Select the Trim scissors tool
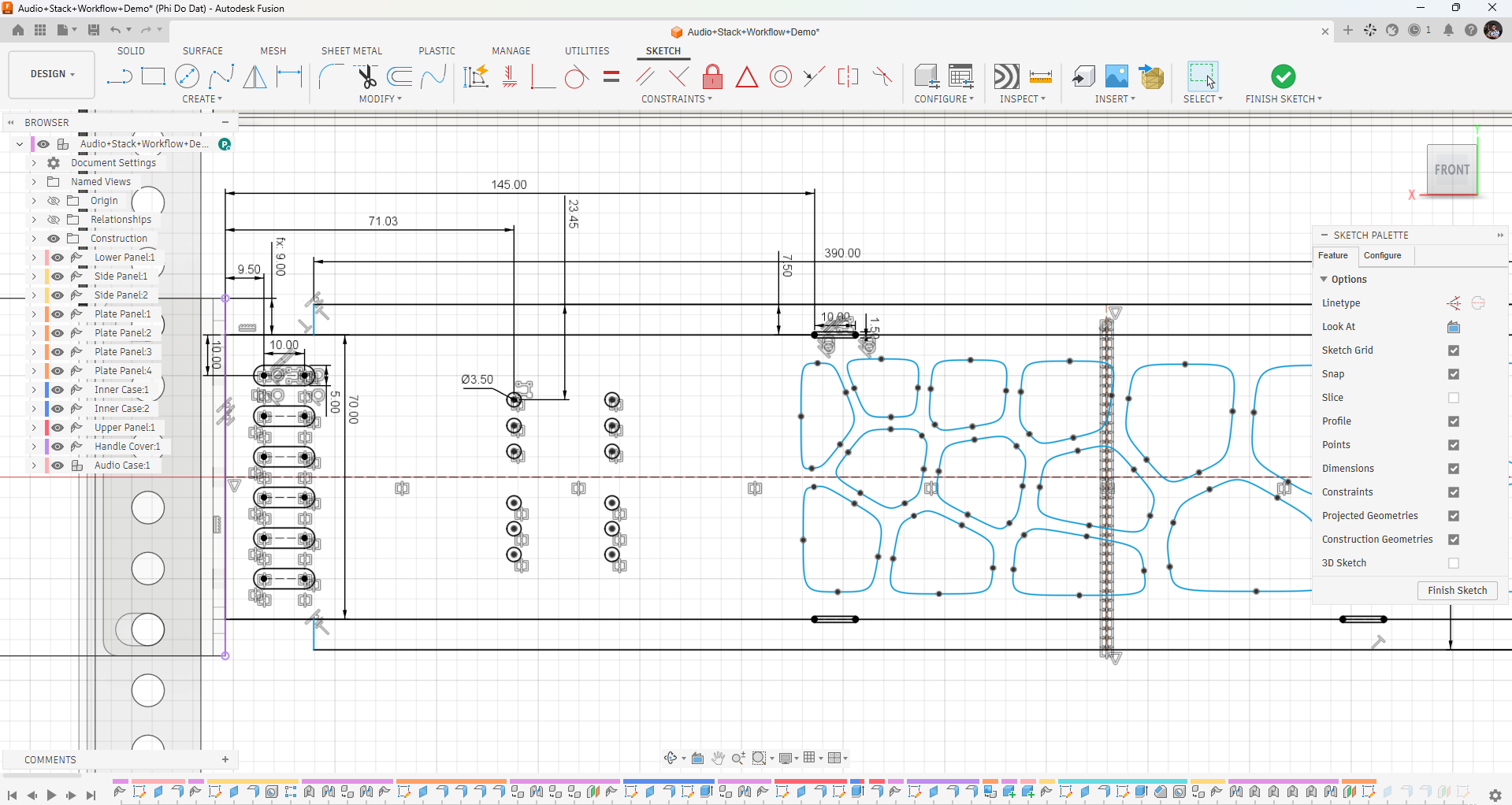This screenshot has height=805, width=1512. click(366, 76)
